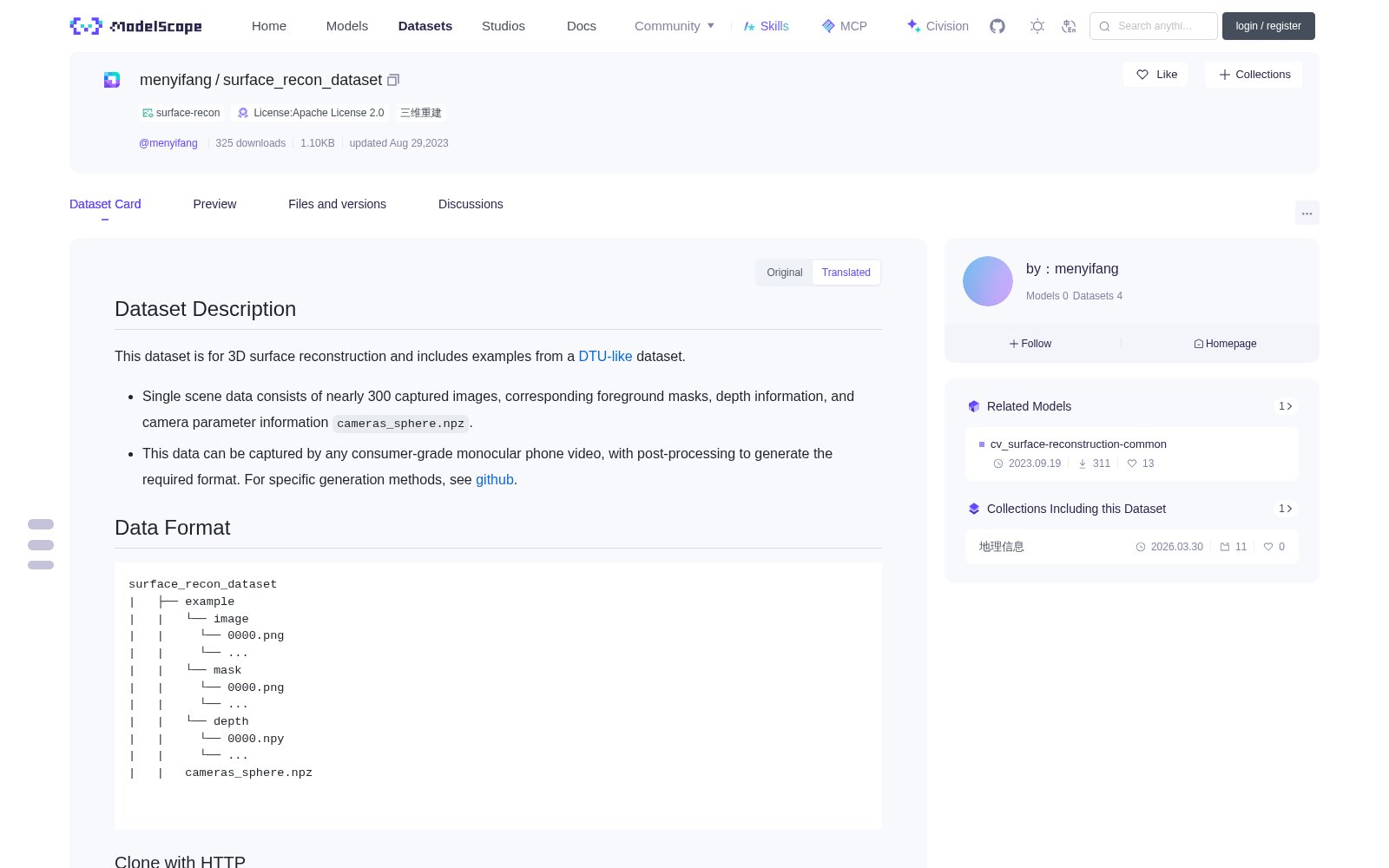Click the login / register button
Viewport: 1389px width, 868px height.
(x=1268, y=26)
